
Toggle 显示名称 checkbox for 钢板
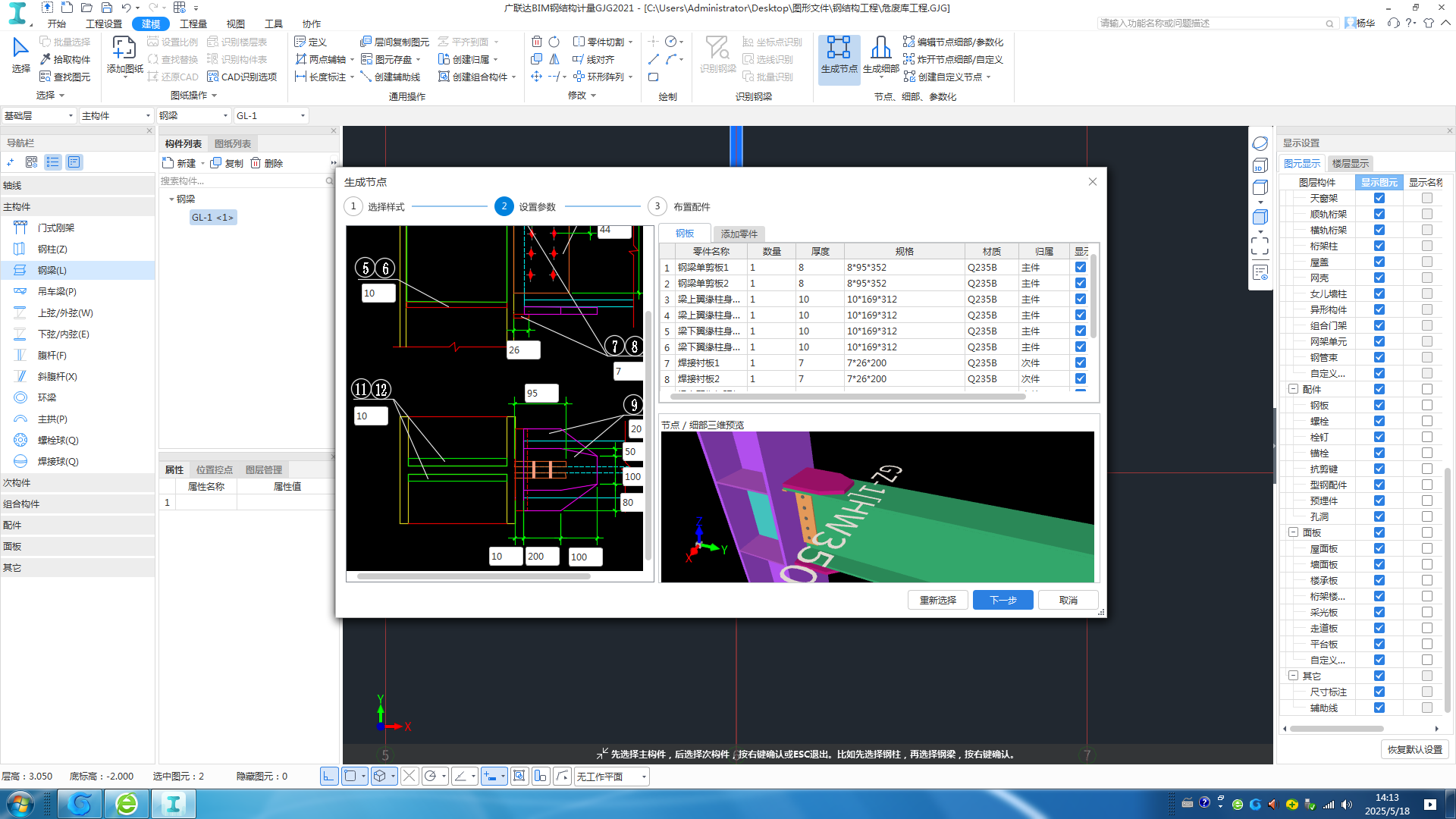pyautogui.click(x=1427, y=405)
